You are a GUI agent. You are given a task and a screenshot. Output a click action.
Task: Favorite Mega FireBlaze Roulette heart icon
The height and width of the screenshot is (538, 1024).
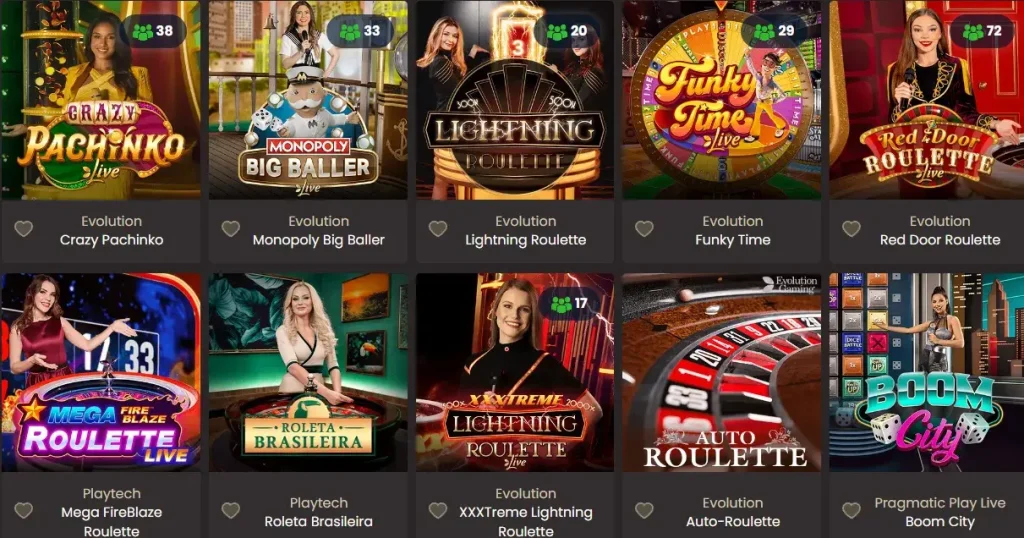point(24,511)
